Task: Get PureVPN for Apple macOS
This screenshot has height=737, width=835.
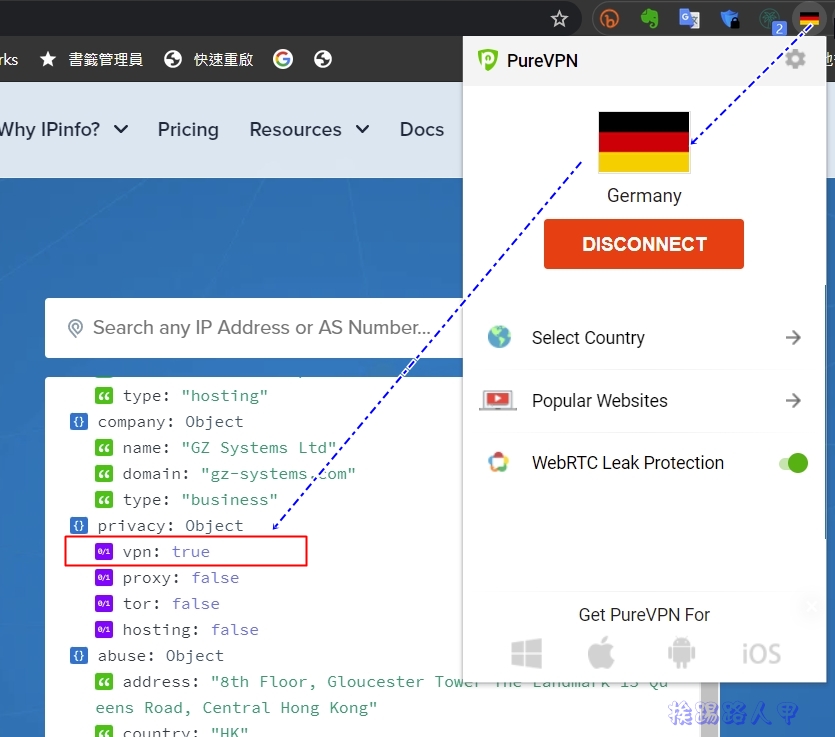Action: point(601,652)
